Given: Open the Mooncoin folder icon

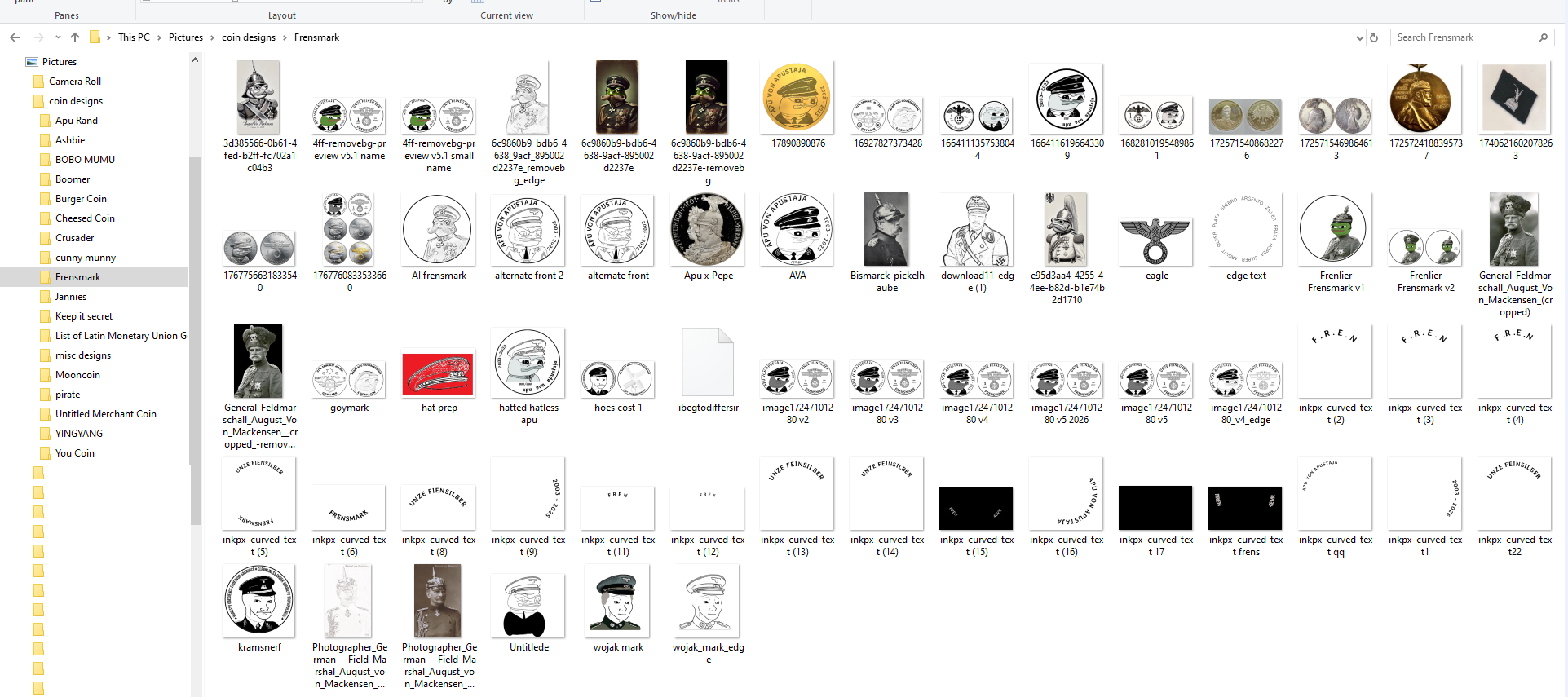Looking at the screenshot, I should point(45,375).
